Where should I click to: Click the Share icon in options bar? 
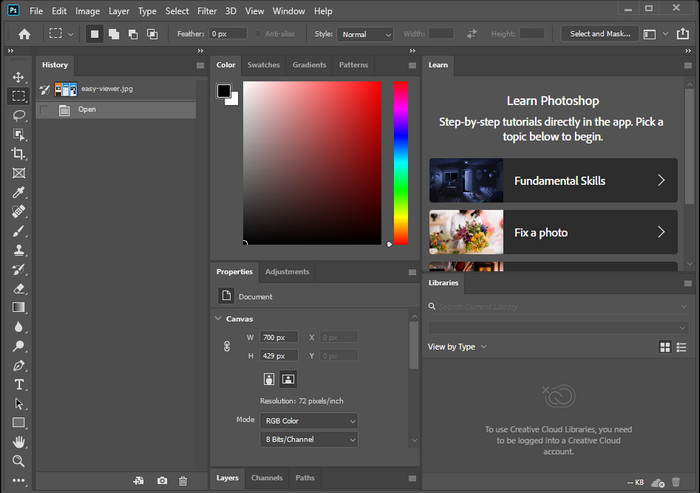click(683, 33)
